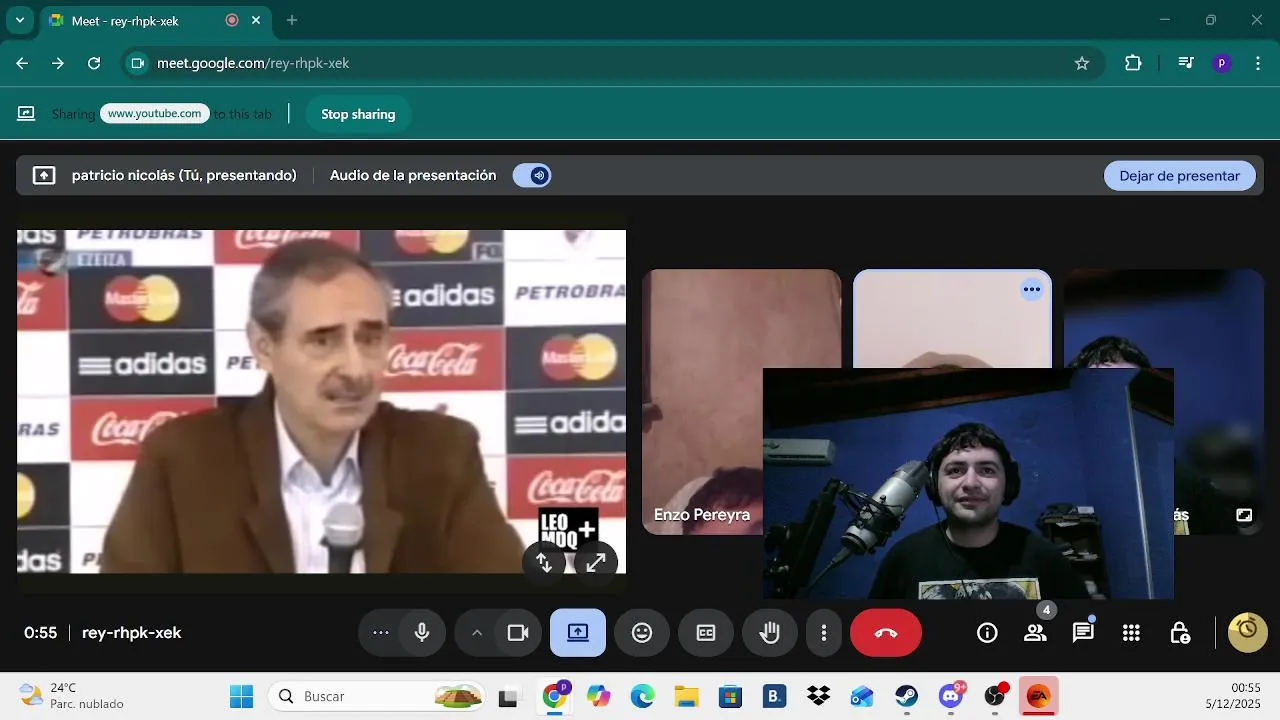
Task: Open Dropbox from taskbar
Action: pyautogui.click(x=818, y=697)
